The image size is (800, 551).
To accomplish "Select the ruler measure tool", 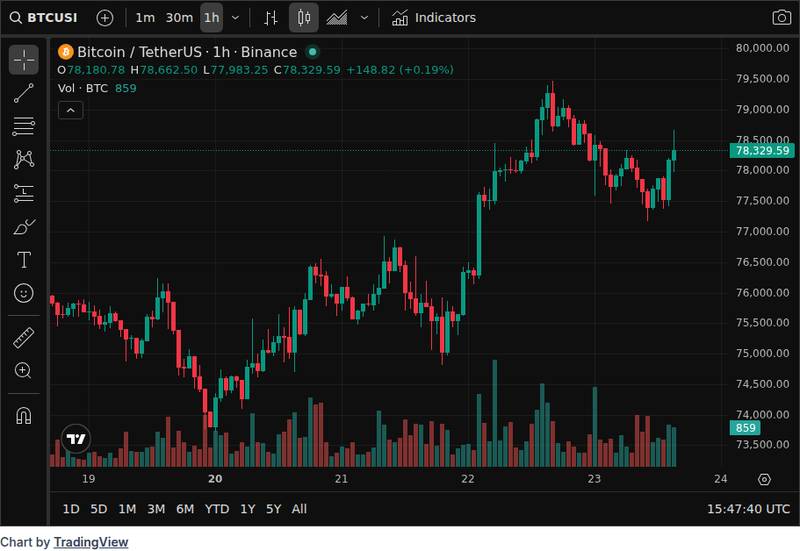I will 23,337.
